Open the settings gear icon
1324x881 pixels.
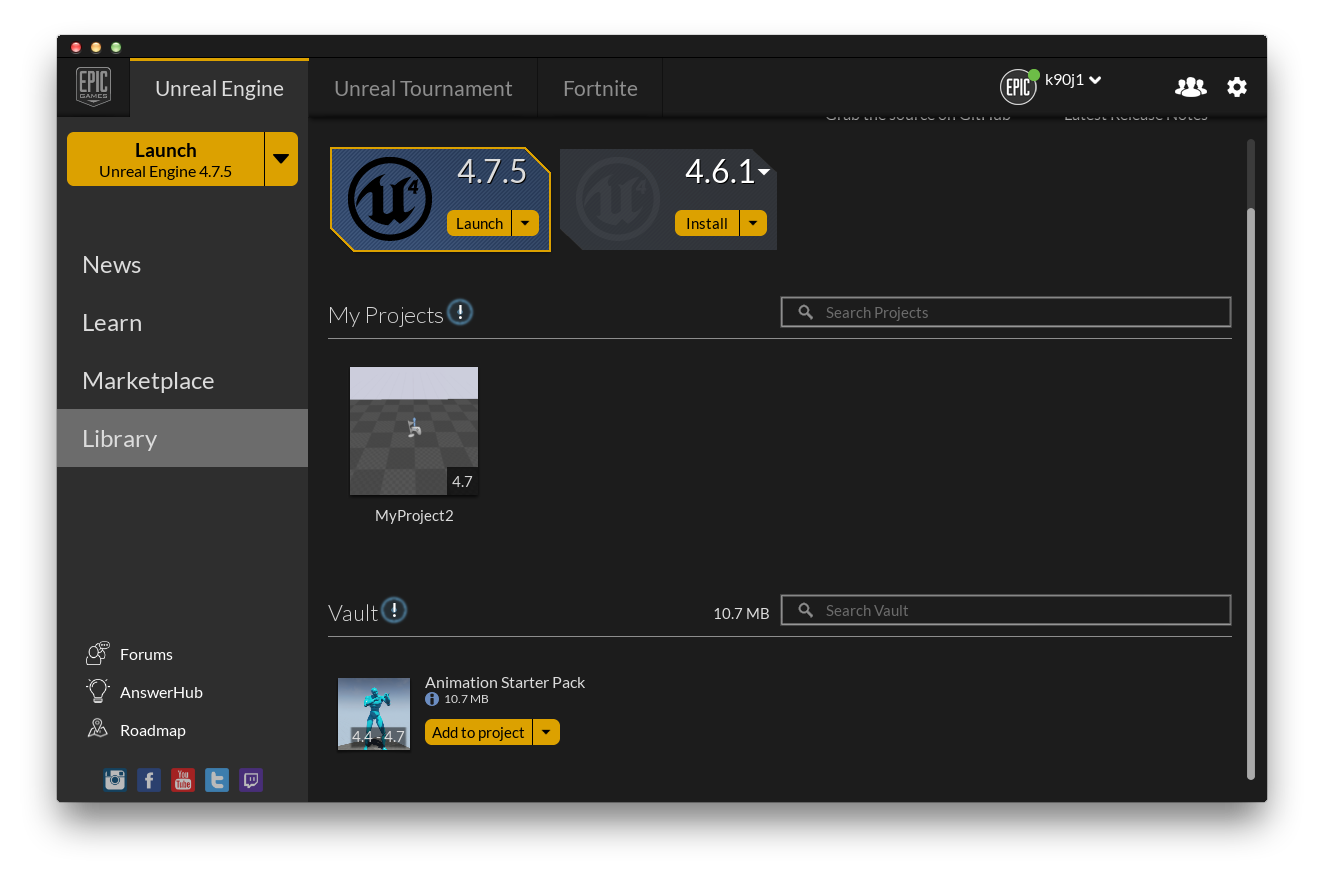[x=1237, y=87]
